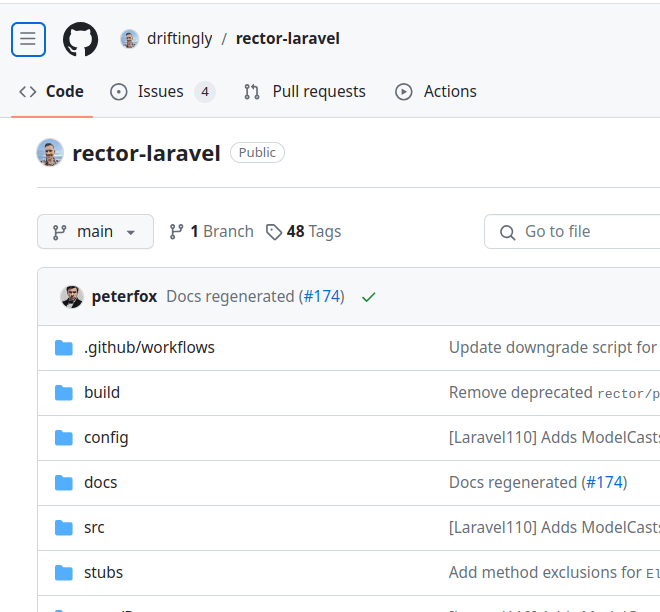Click peterfox commit author avatar

point(72,297)
